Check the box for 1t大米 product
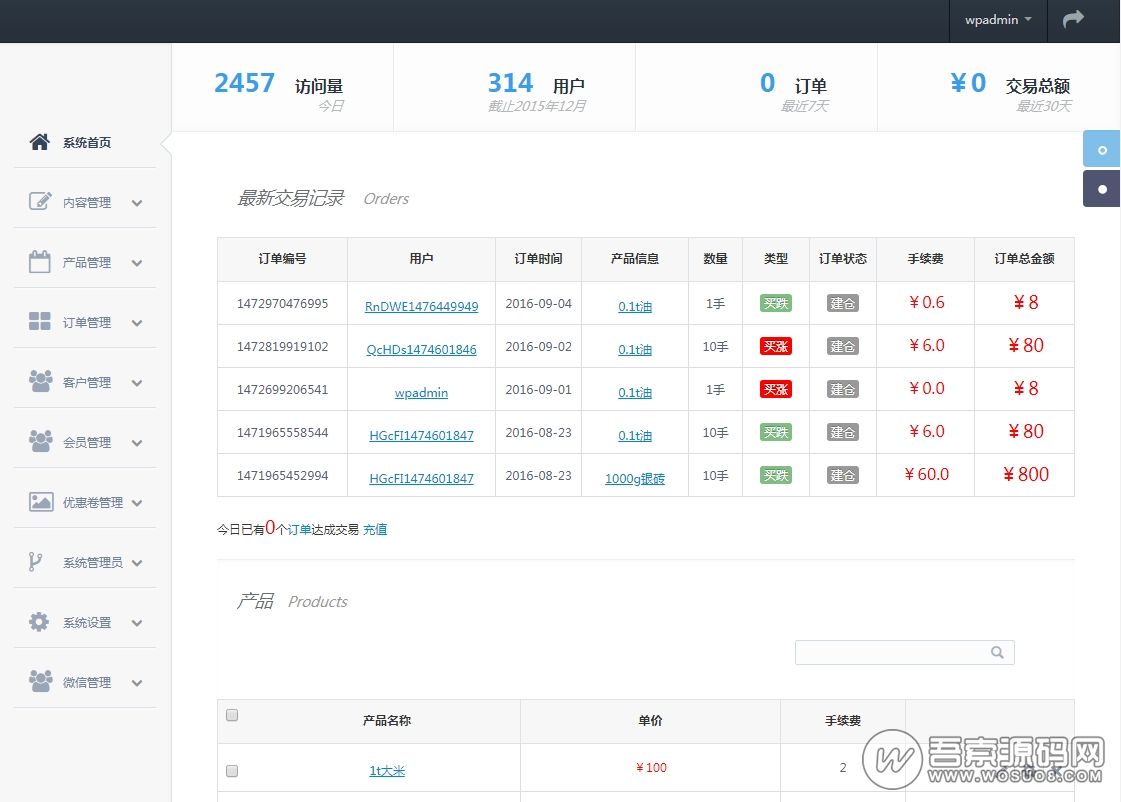Image resolution: width=1121 pixels, height=802 pixels. [232, 771]
